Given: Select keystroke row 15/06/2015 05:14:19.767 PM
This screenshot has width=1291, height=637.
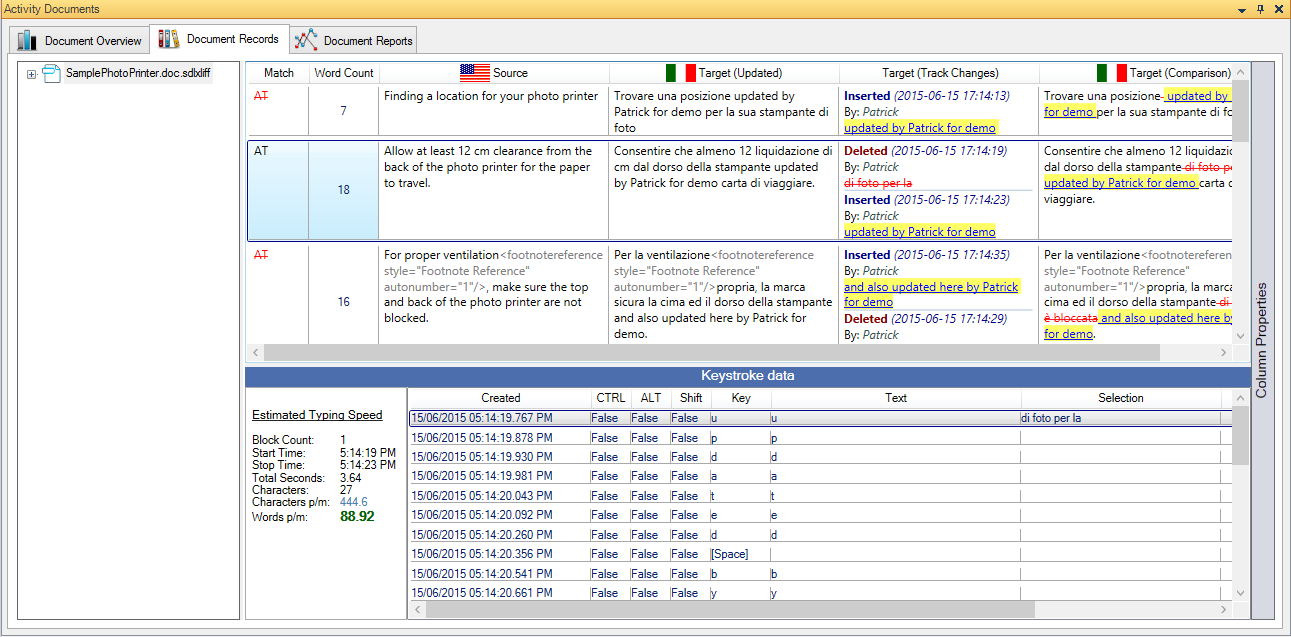Looking at the screenshot, I should click(820, 418).
